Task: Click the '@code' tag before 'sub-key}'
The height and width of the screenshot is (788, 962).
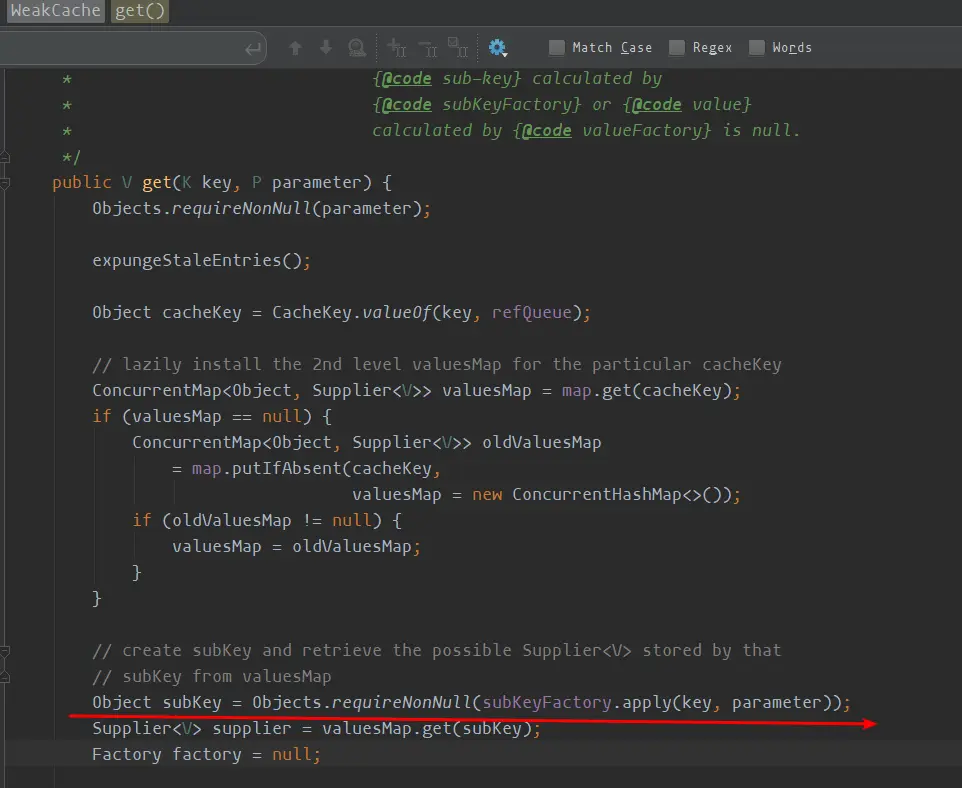Action: 407,79
